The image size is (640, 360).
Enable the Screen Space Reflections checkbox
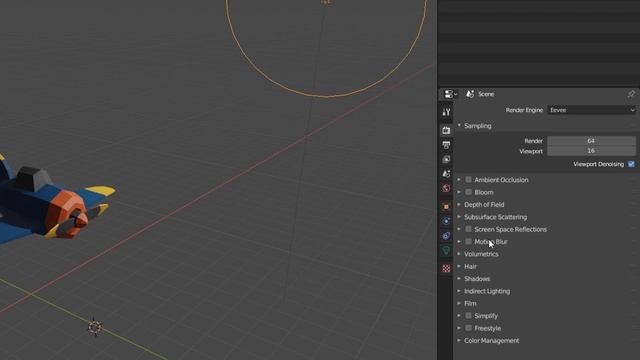[x=469, y=229]
